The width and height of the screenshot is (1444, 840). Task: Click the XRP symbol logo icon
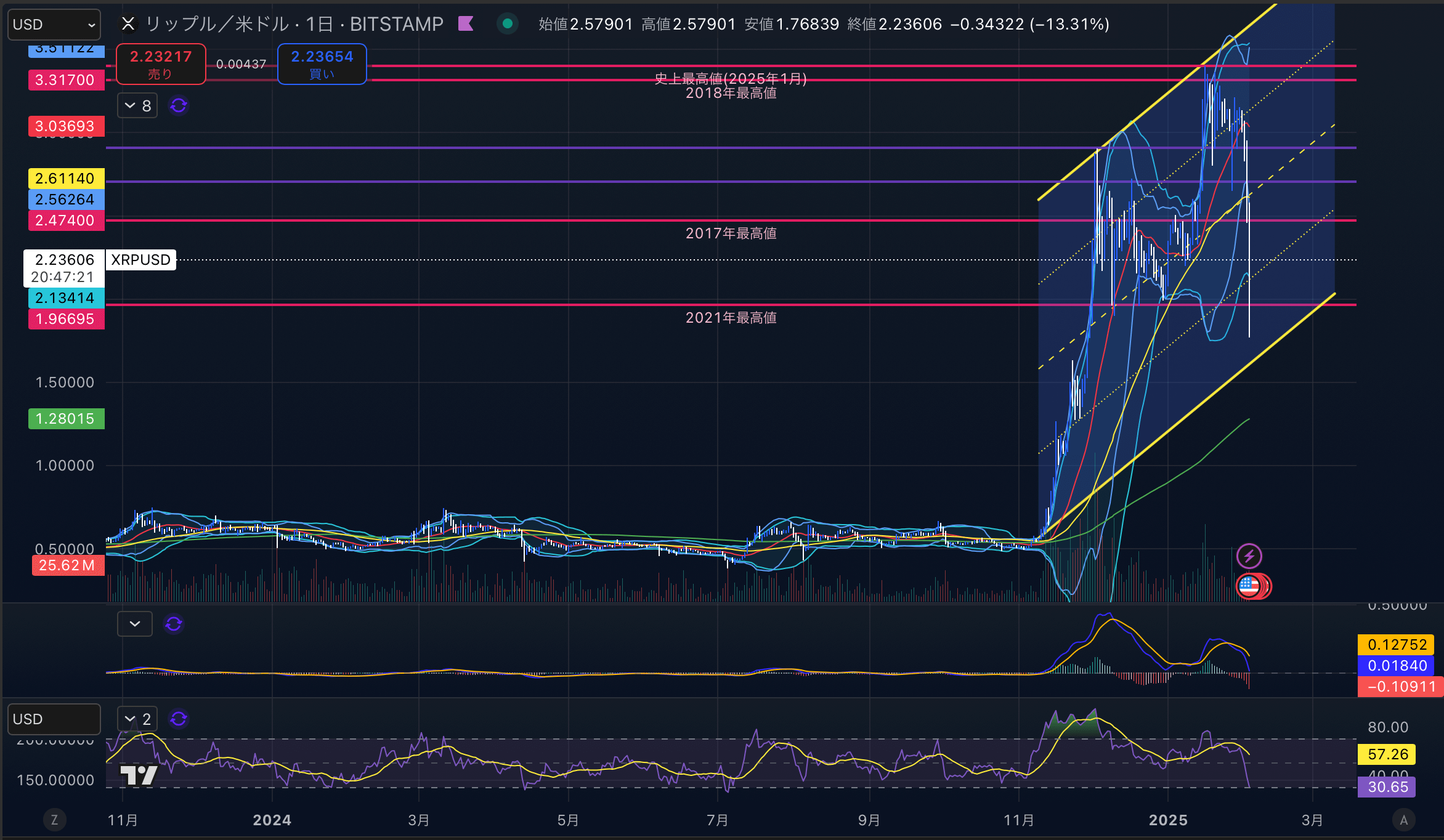coord(128,24)
